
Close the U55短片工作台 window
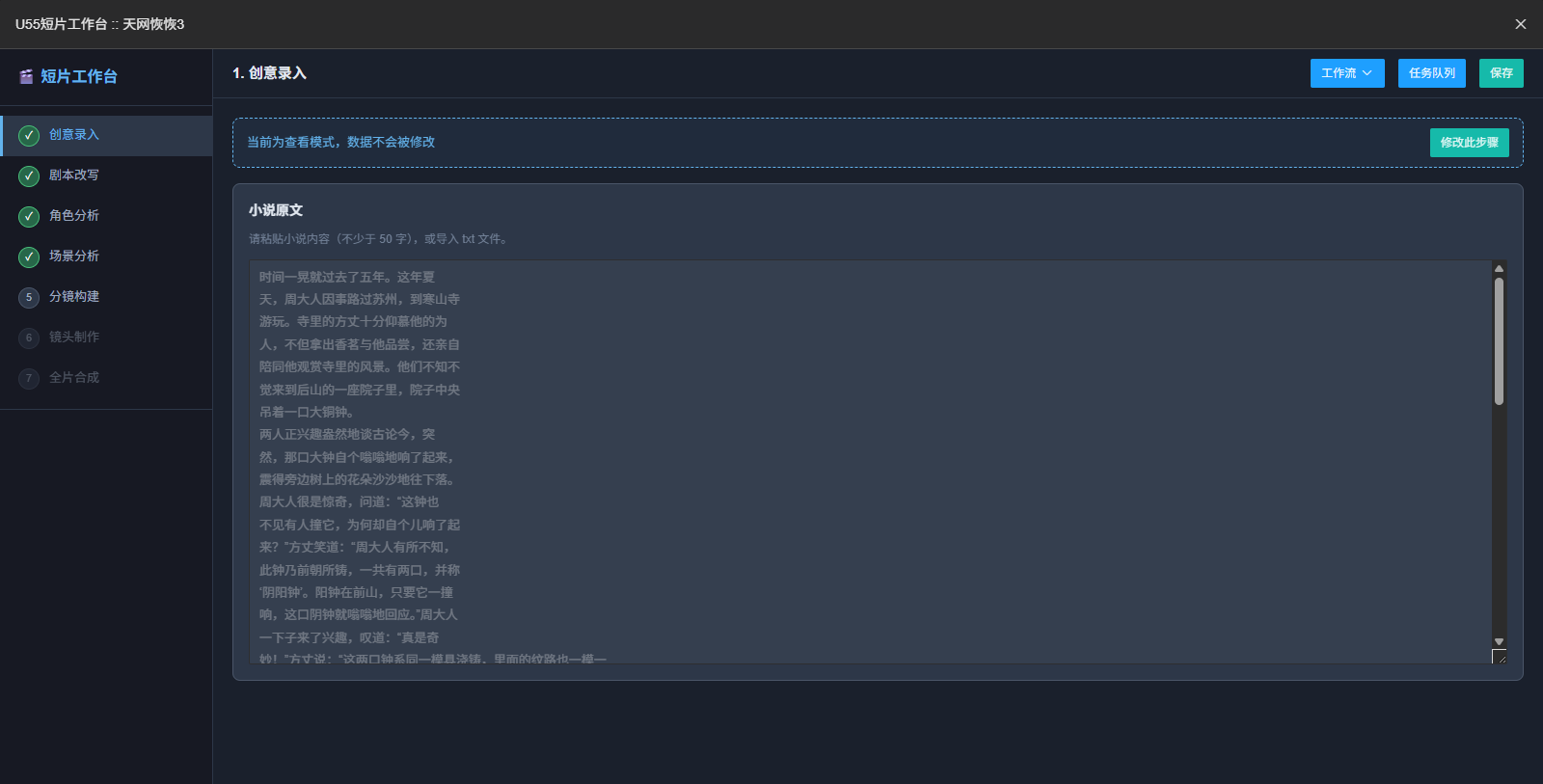[x=1521, y=24]
